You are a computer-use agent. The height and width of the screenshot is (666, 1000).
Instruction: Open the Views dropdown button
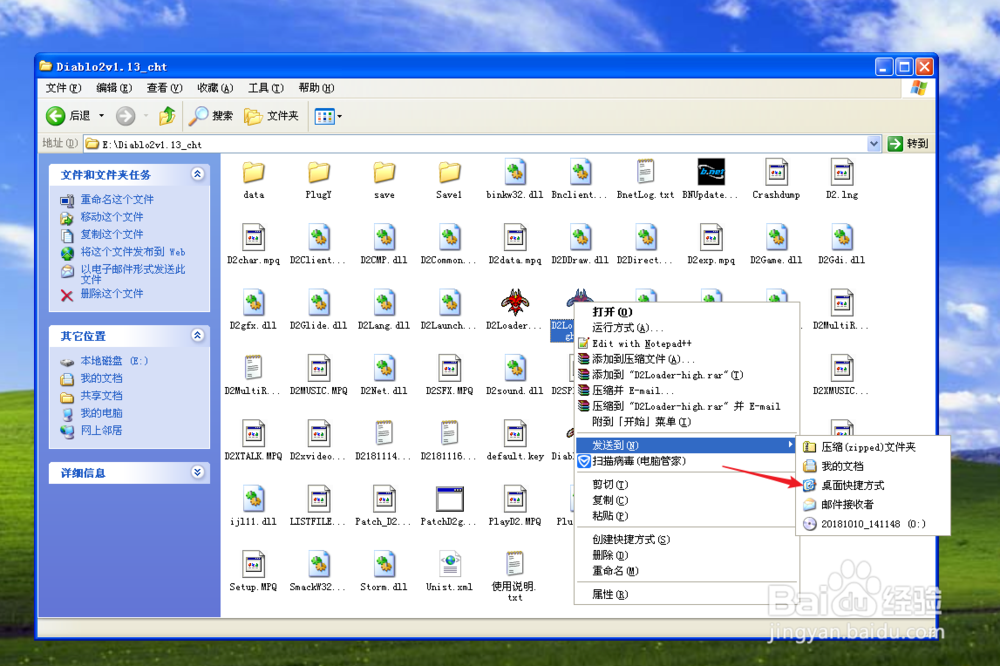328,116
